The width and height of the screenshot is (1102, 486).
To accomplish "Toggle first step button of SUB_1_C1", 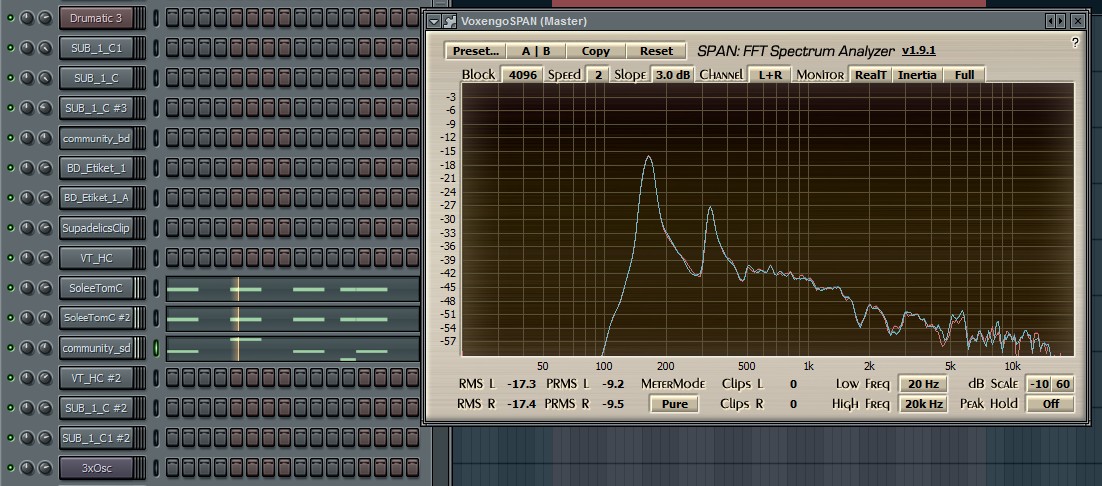I will tap(172, 48).
